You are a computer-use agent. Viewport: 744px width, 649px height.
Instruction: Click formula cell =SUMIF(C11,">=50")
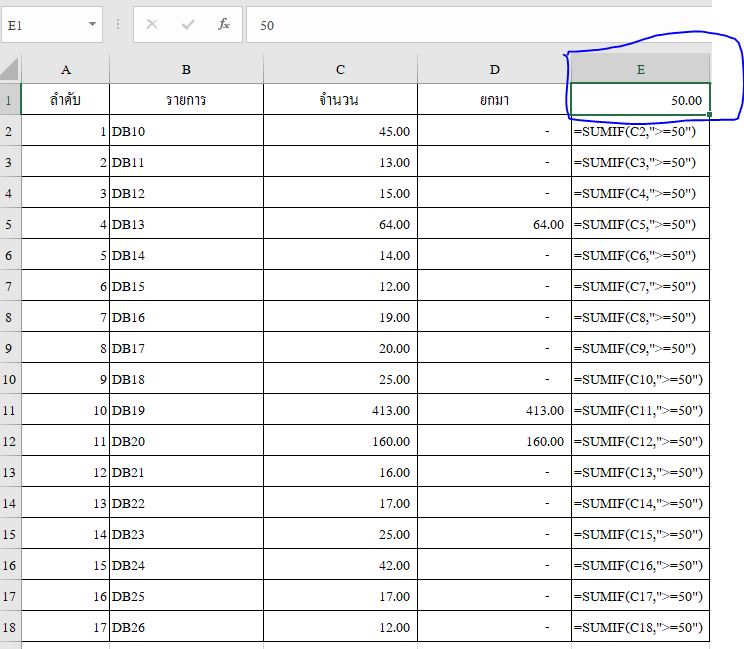pyautogui.click(x=641, y=410)
